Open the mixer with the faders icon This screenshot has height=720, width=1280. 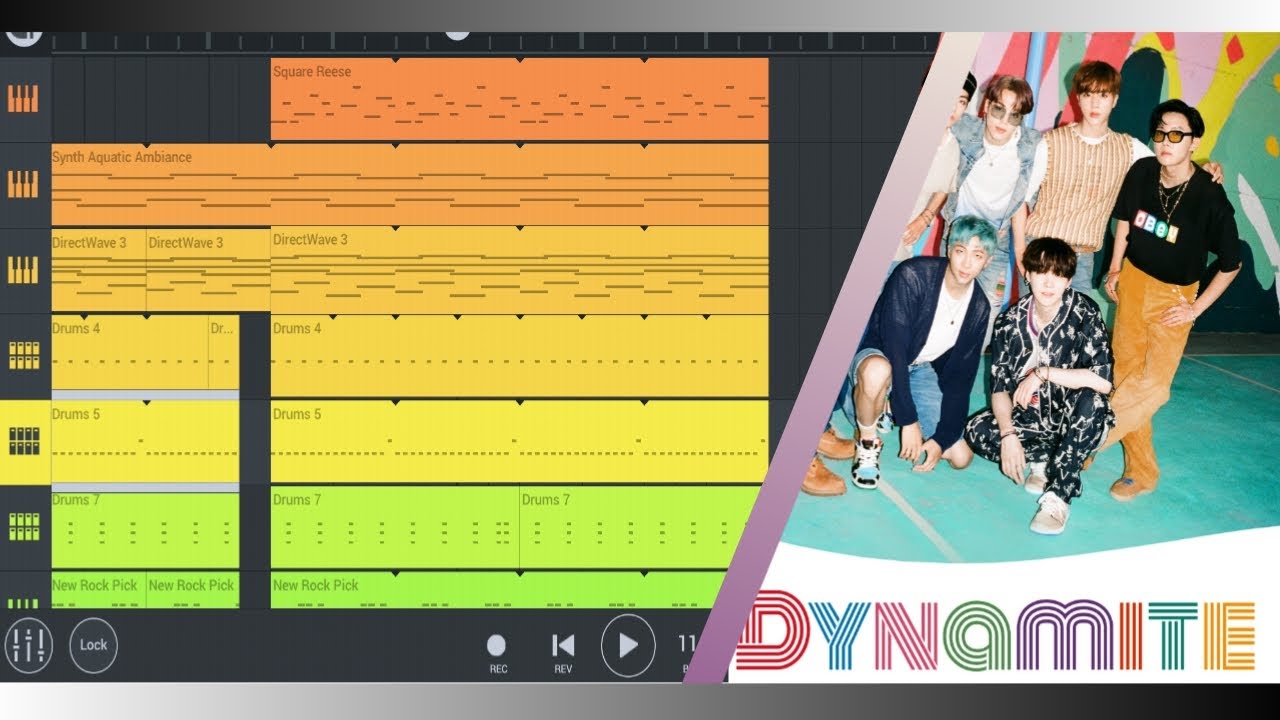coord(28,645)
